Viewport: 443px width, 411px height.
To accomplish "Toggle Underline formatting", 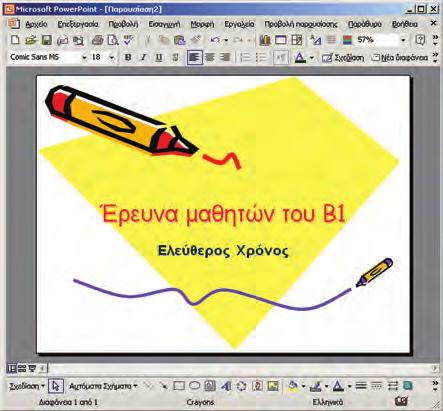I will coord(159,58).
